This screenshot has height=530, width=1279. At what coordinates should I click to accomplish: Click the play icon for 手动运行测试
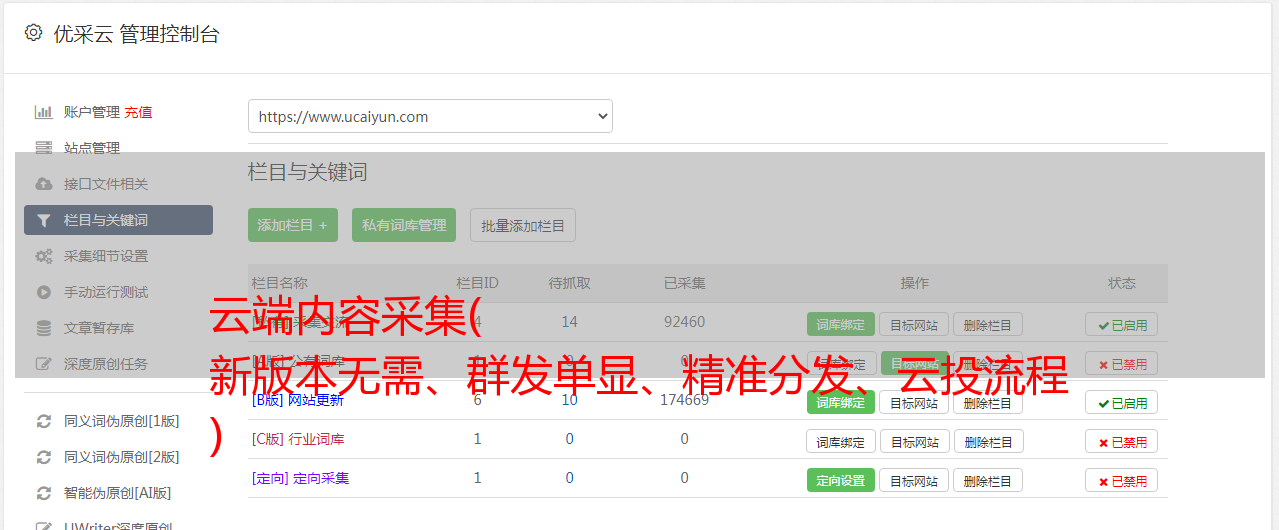(44, 292)
